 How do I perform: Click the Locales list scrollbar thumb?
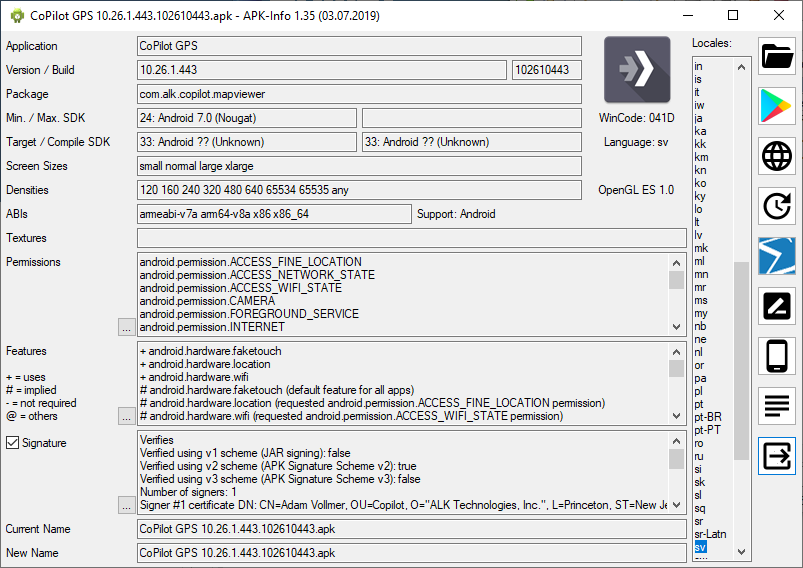point(741,361)
